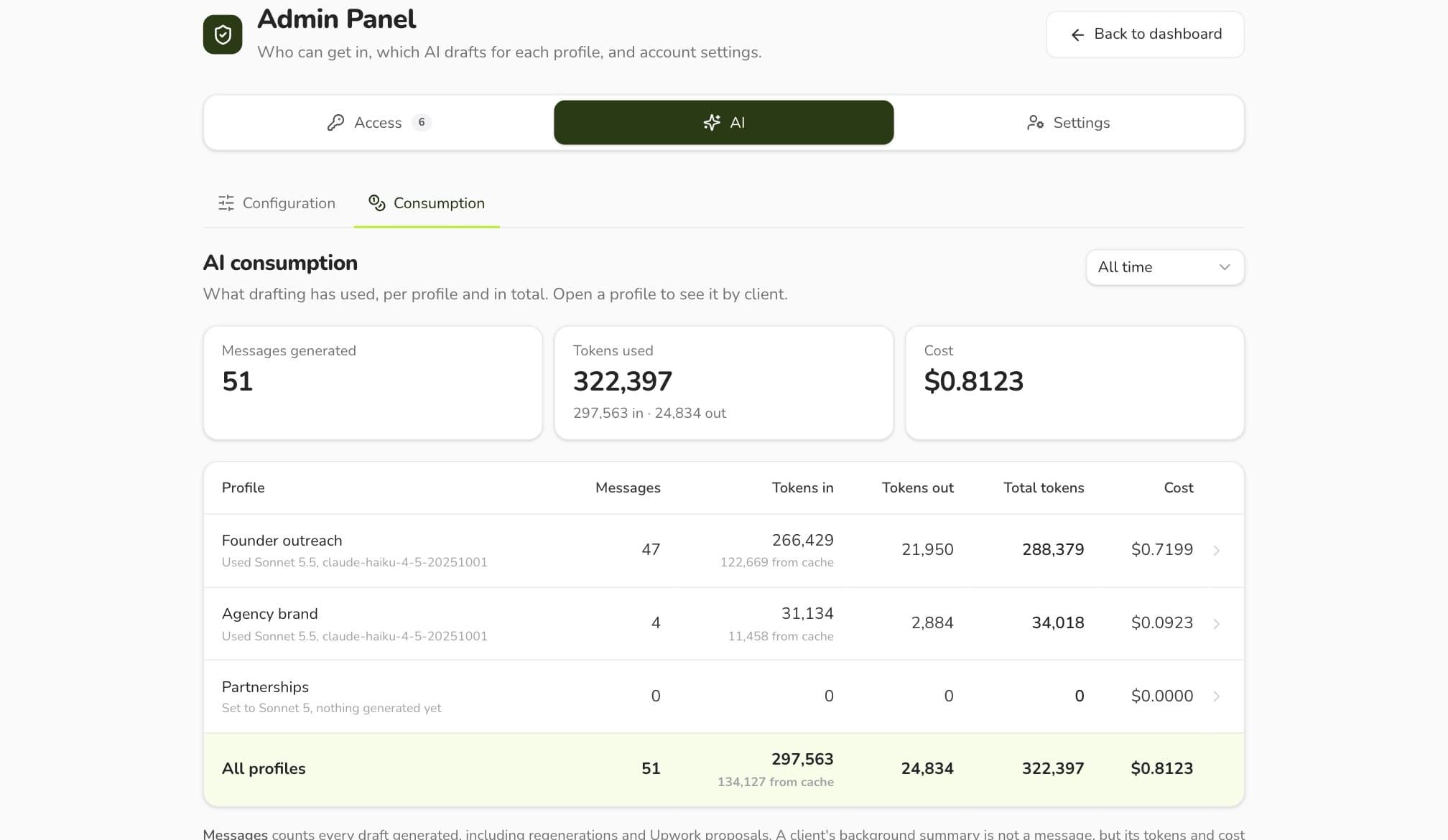
Task: Click the back arrow icon in Back to dashboard
Action: (x=1077, y=34)
